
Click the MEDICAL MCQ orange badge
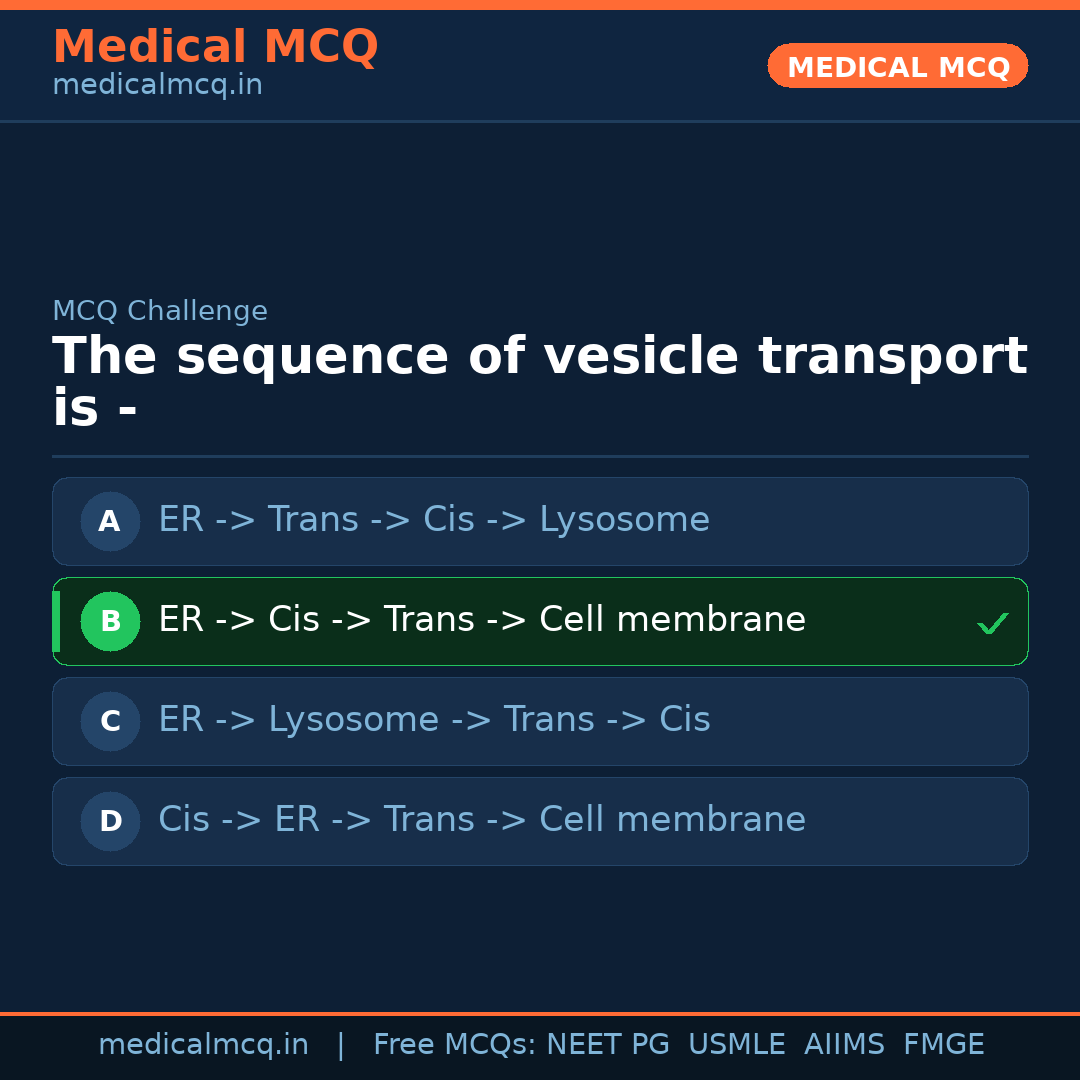tap(897, 66)
